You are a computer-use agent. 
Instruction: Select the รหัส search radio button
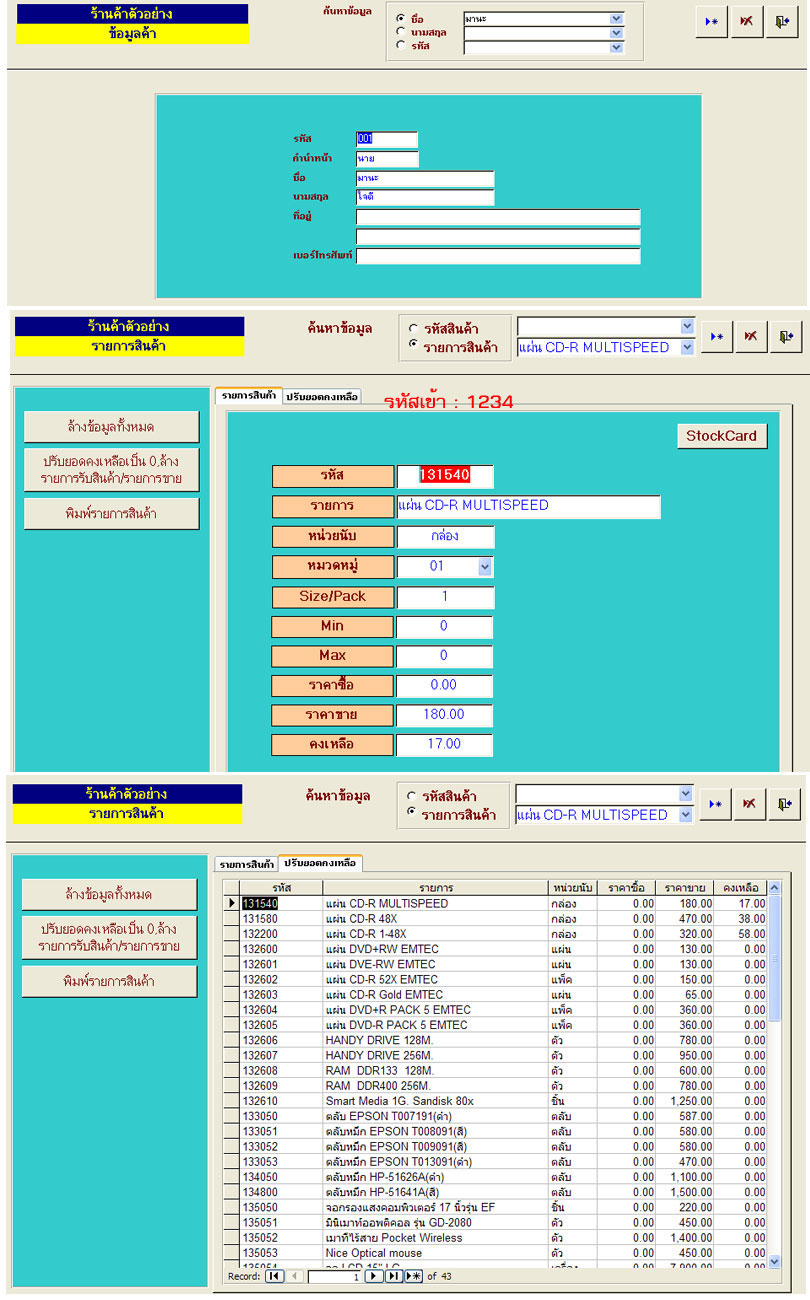(x=401, y=45)
